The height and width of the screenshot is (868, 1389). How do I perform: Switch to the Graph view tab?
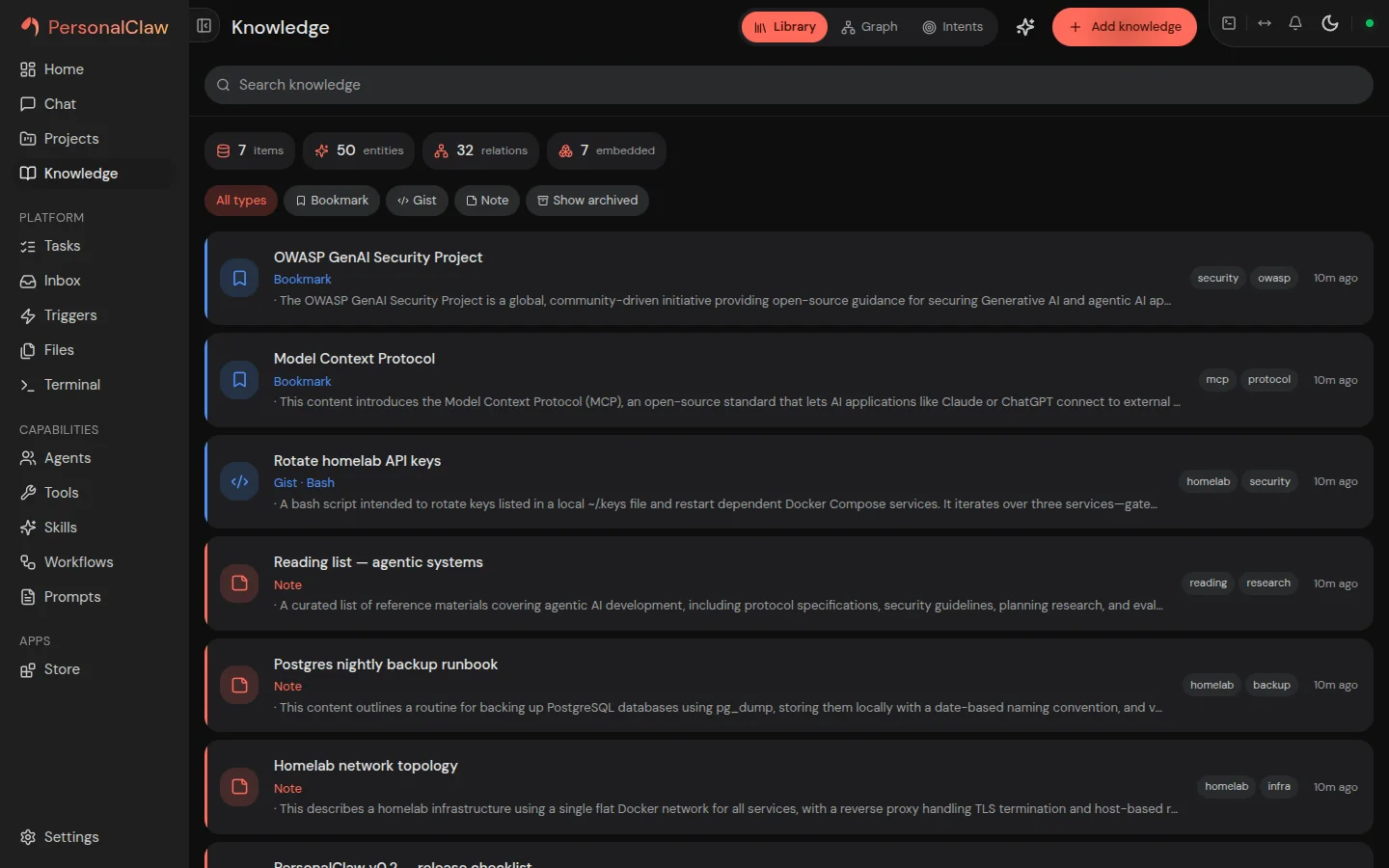tap(869, 27)
